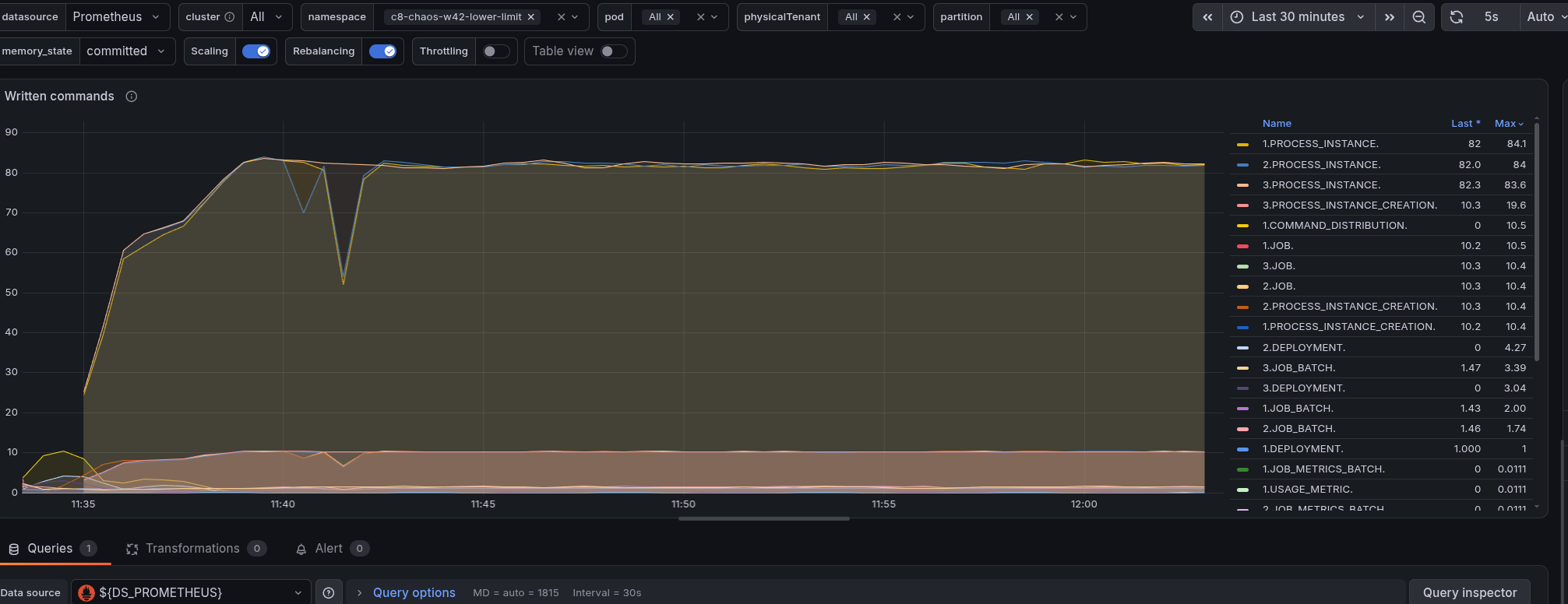Viewport: 1568px width, 604px height.
Task: Click the Prometheus flame data source icon
Action: point(86,593)
